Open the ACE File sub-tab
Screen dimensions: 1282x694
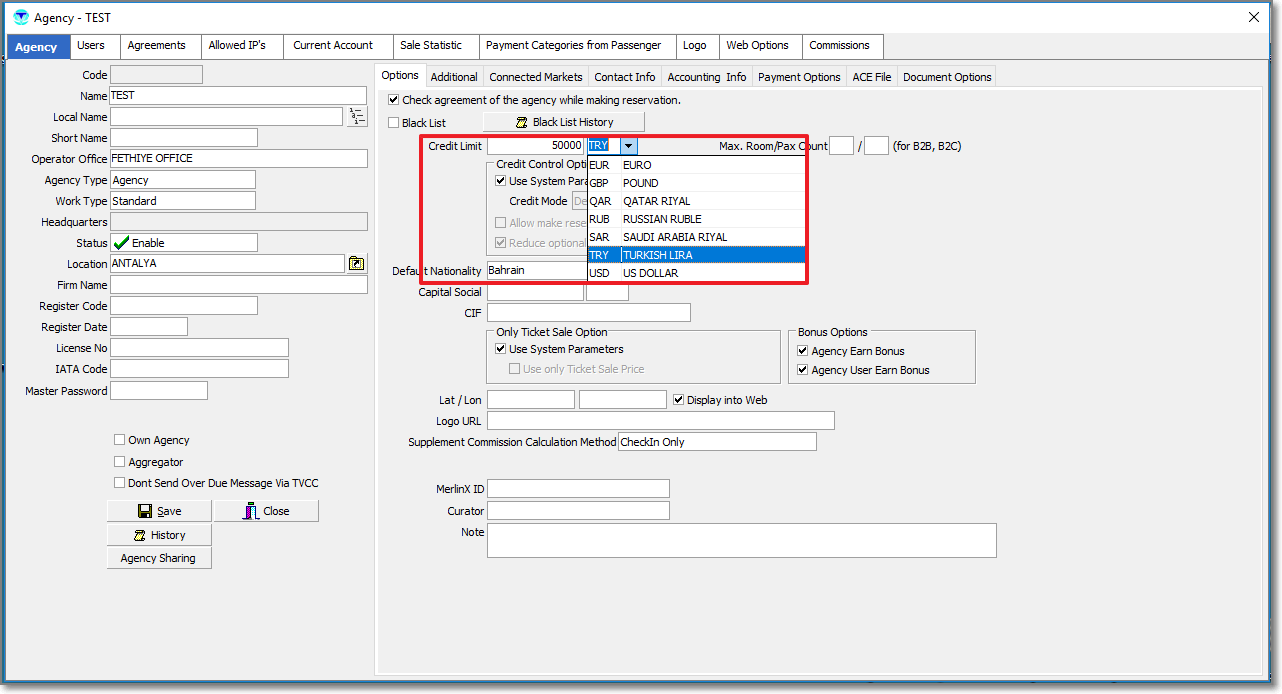tap(872, 77)
